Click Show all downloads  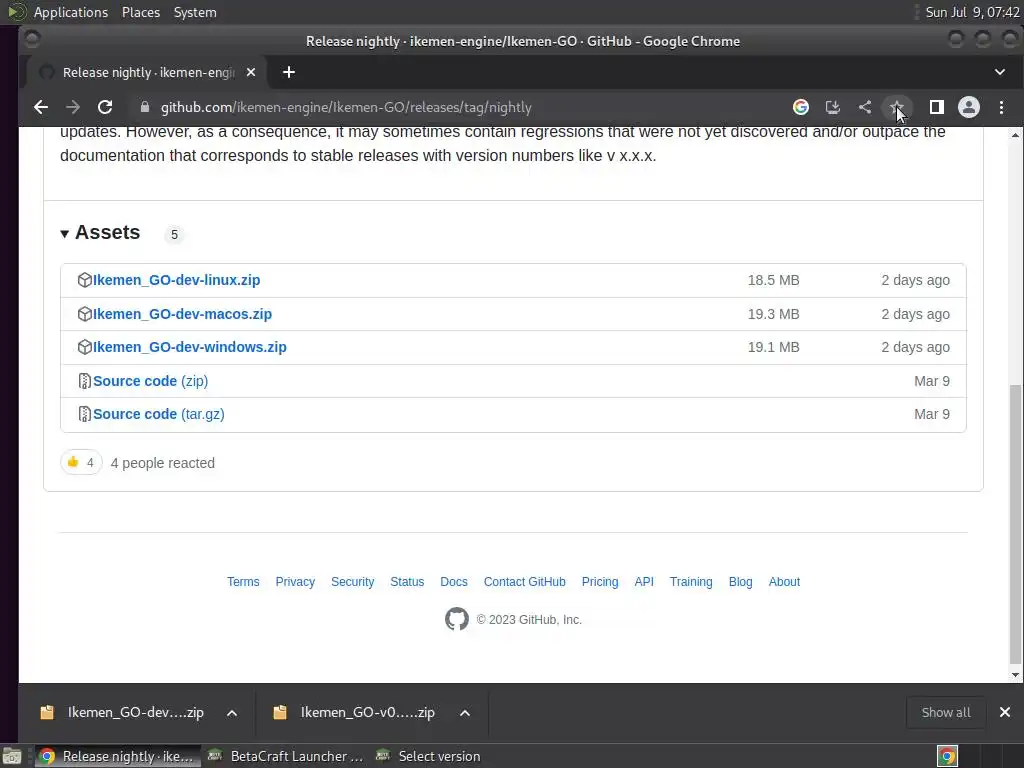946,712
